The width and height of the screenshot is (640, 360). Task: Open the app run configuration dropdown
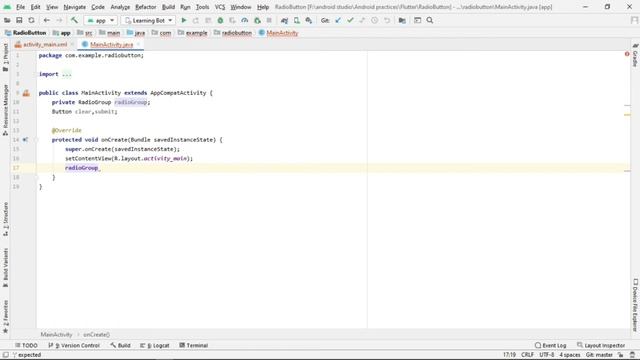click(100, 20)
